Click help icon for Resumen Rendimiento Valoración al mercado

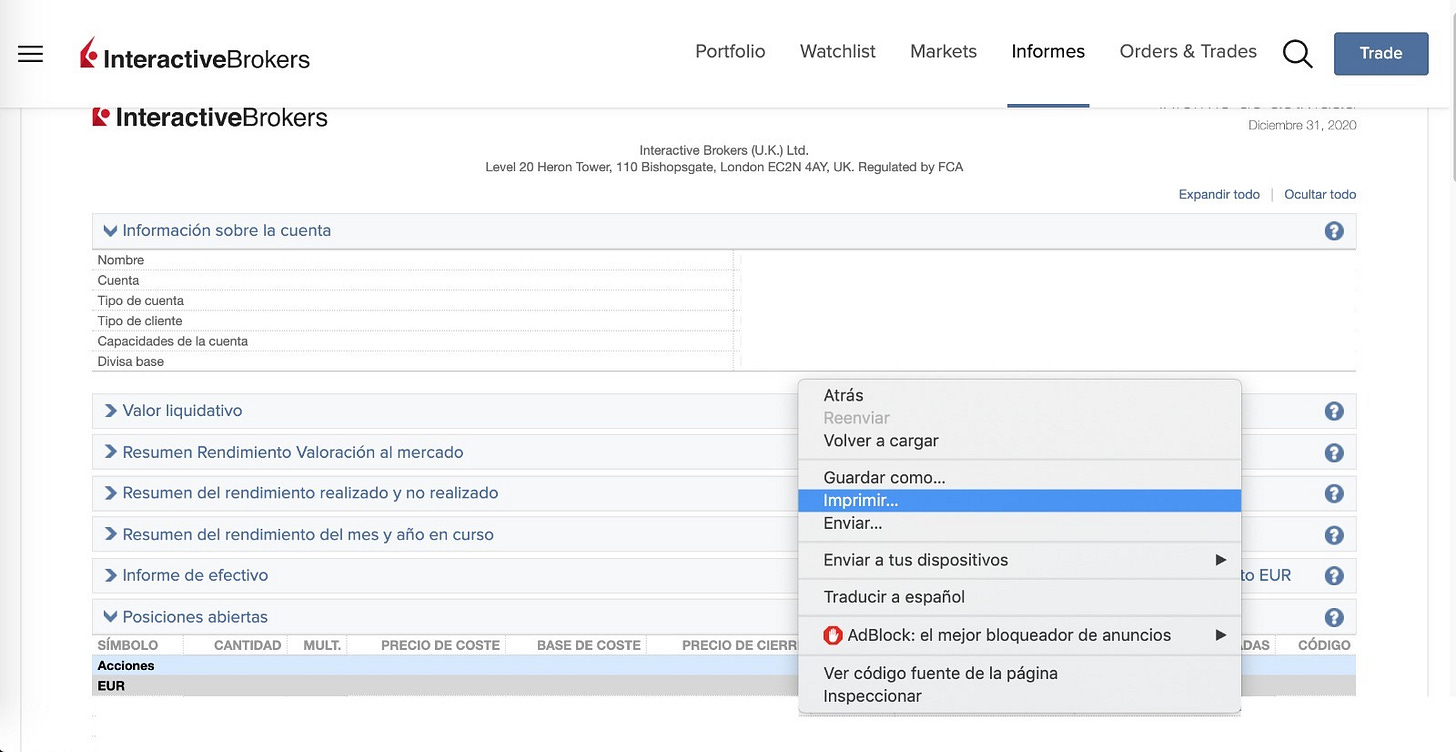click(x=1334, y=453)
